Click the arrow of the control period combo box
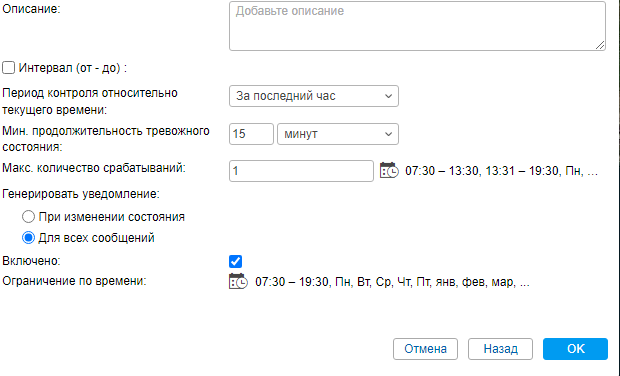The height and width of the screenshot is (376, 620). point(388,96)
